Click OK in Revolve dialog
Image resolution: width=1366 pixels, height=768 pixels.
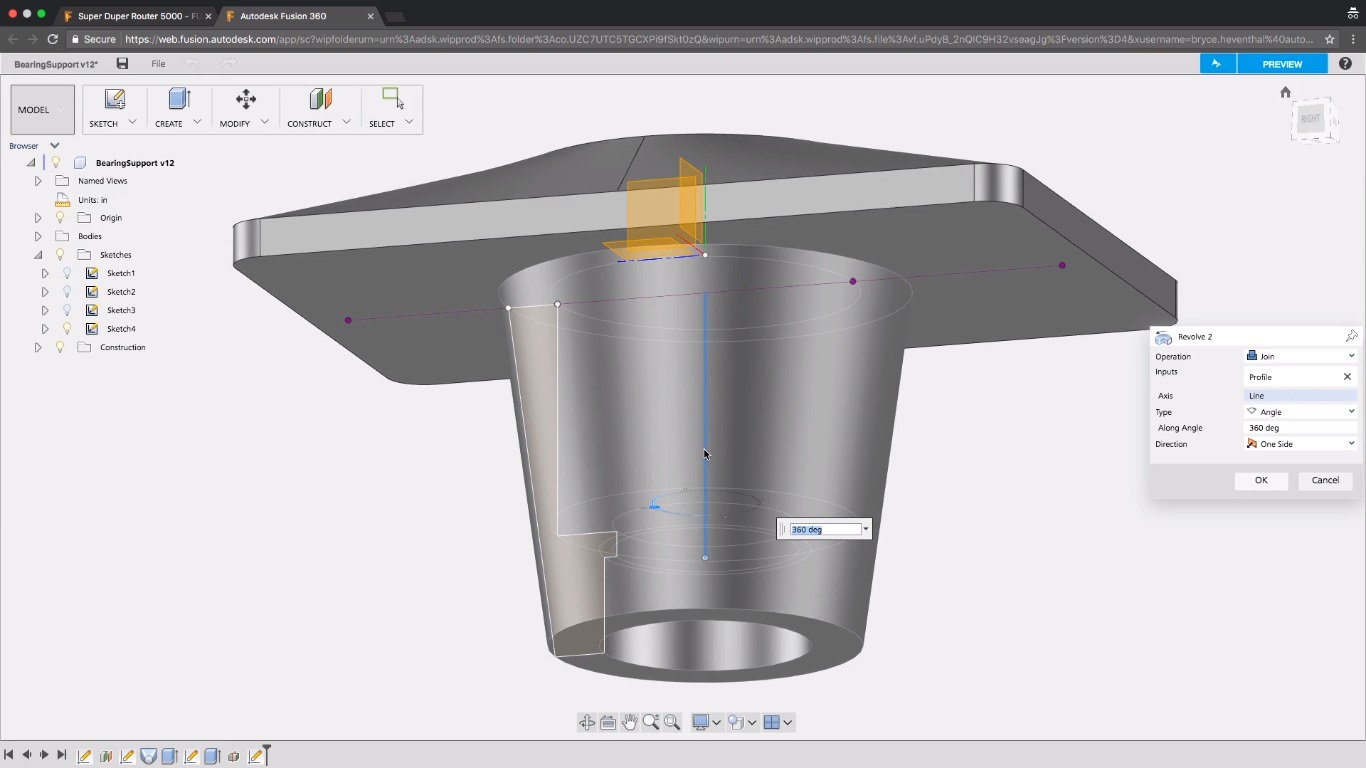coord(1261,480)
